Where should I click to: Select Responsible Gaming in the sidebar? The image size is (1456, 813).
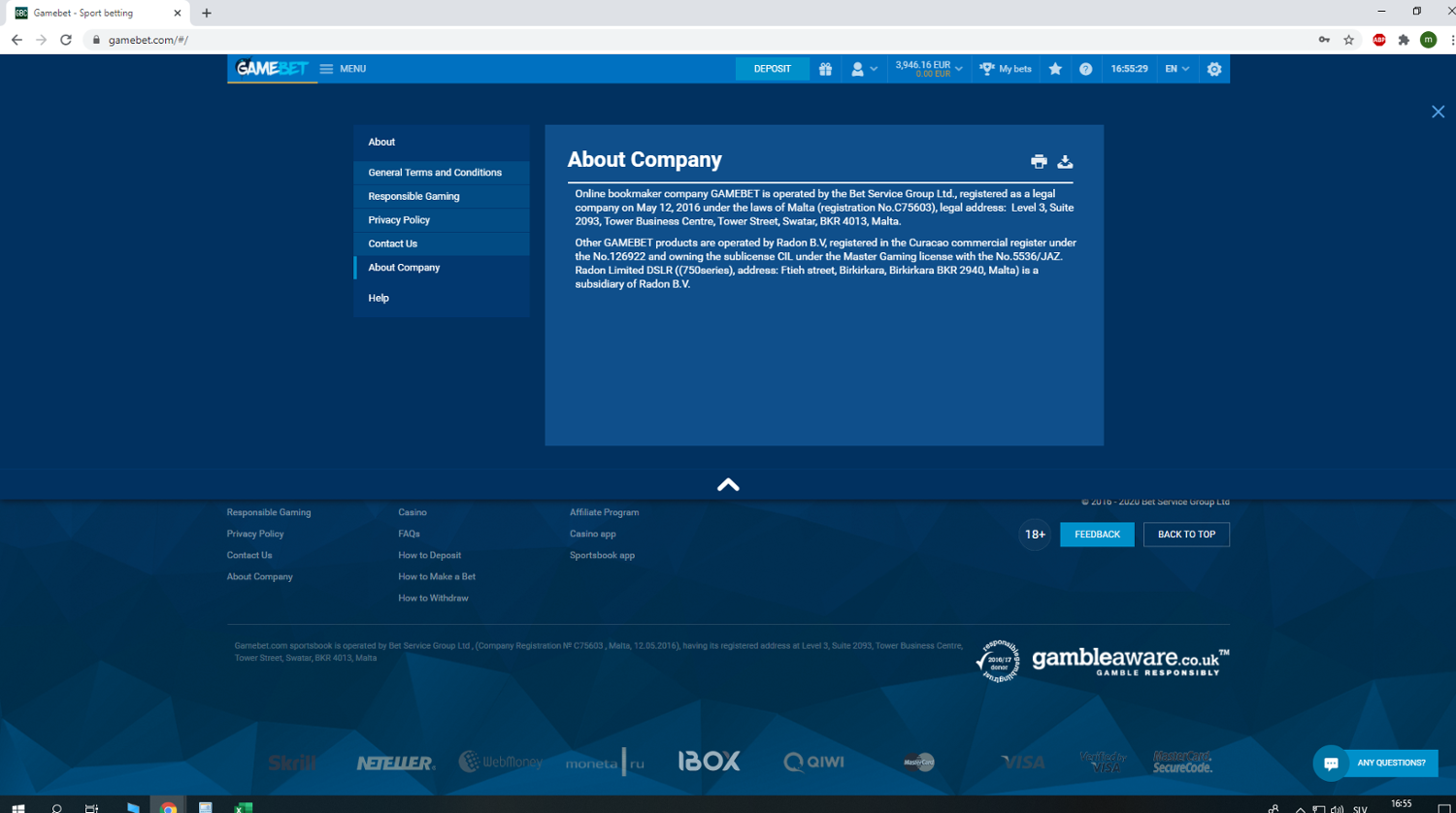coord(414,196)
